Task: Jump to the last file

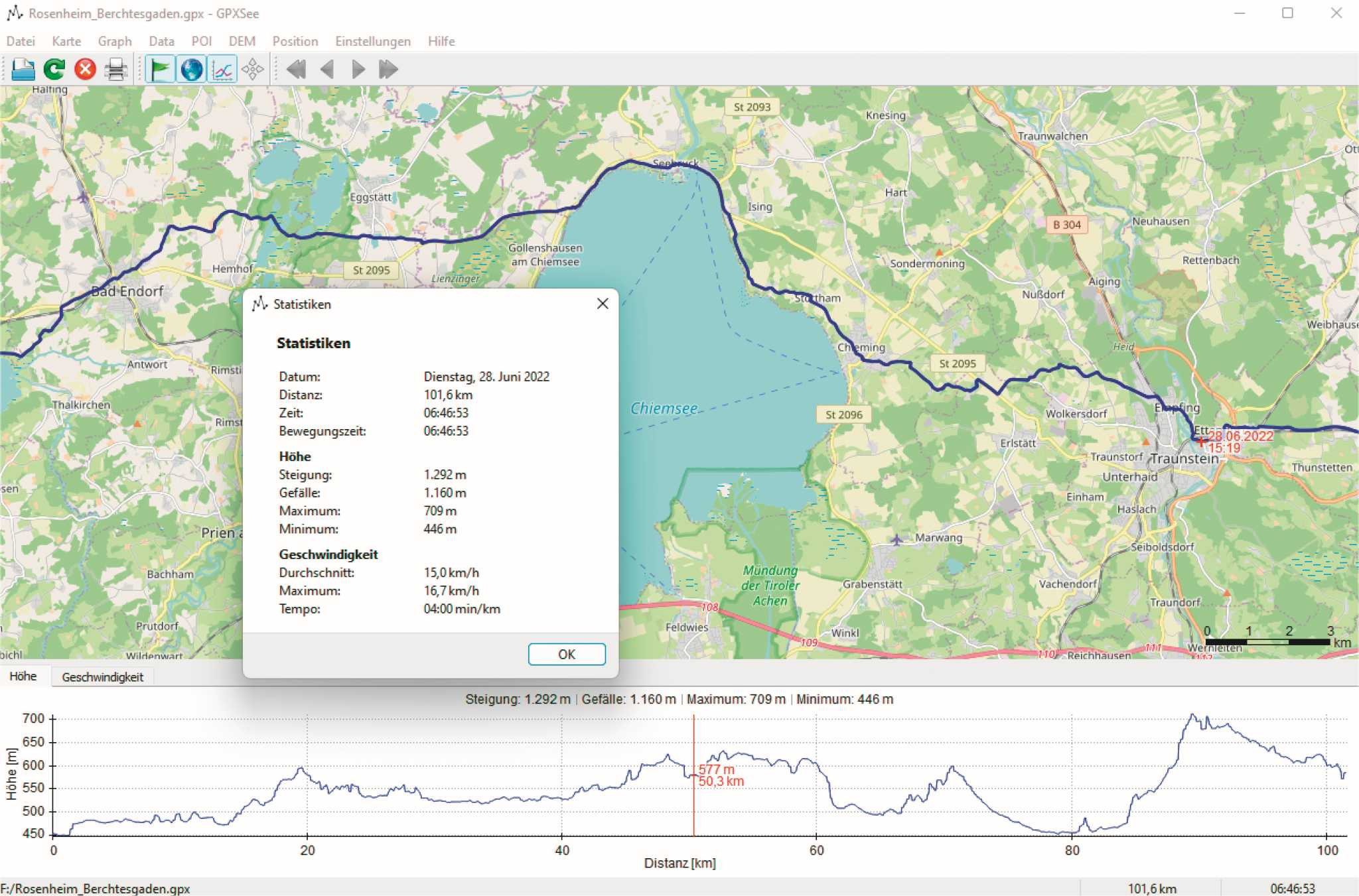Action: (x=388, y=69)
